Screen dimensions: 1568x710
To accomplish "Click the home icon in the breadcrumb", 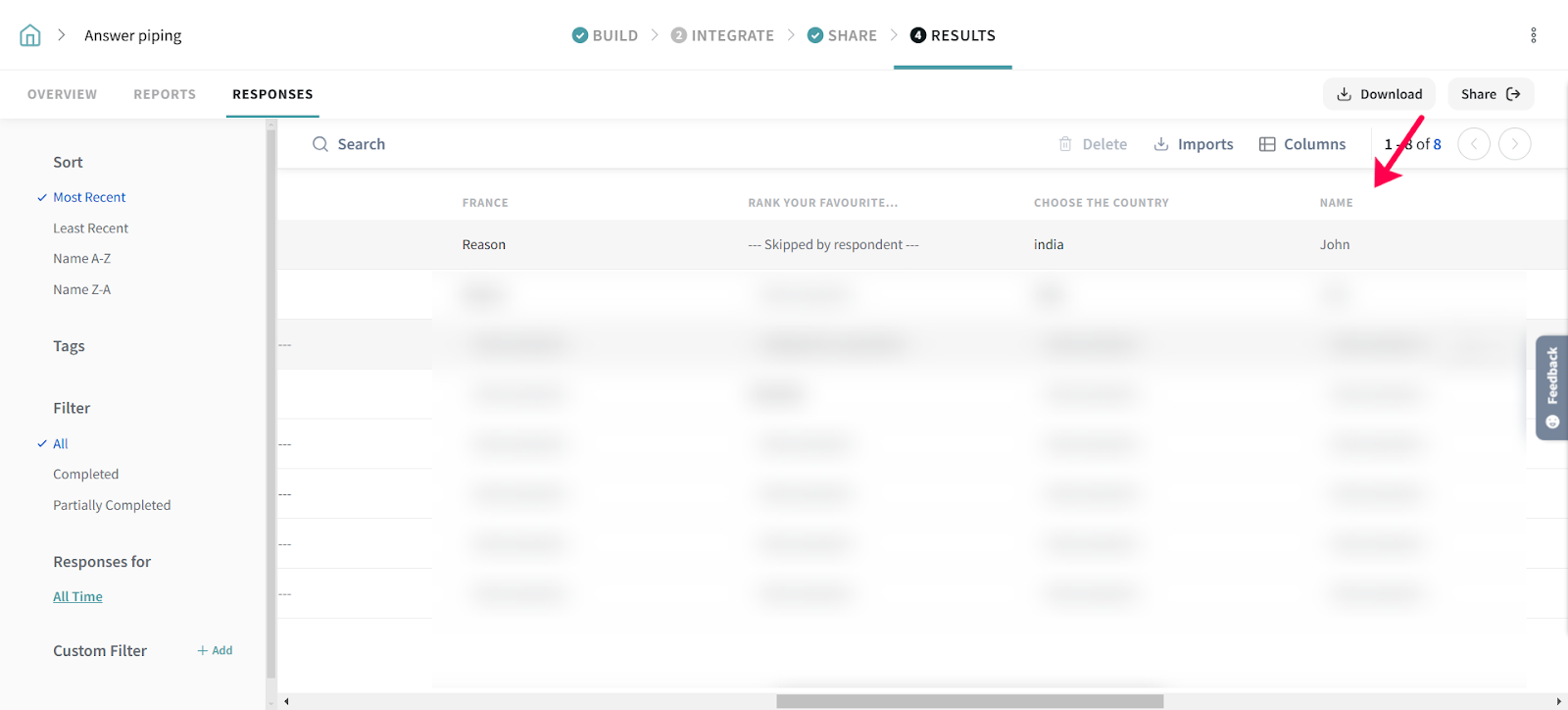I will 30,36.
